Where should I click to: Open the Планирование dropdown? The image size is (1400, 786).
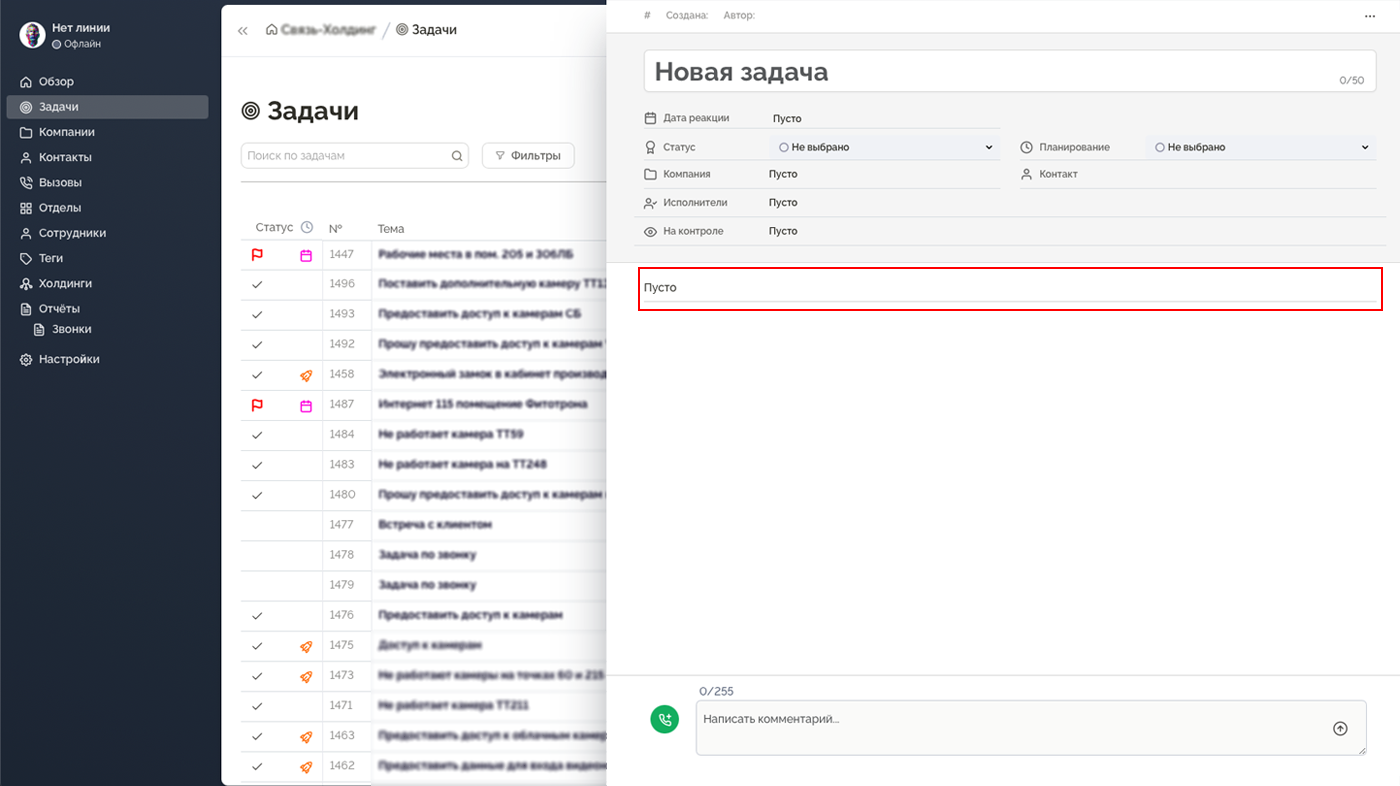[1367, 147]
